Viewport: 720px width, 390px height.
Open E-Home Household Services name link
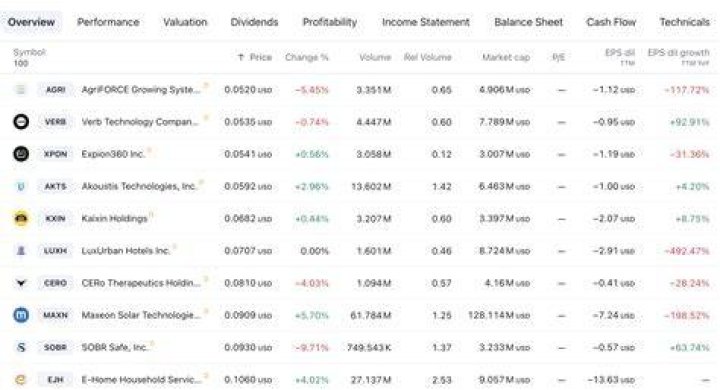coord(141,379)
